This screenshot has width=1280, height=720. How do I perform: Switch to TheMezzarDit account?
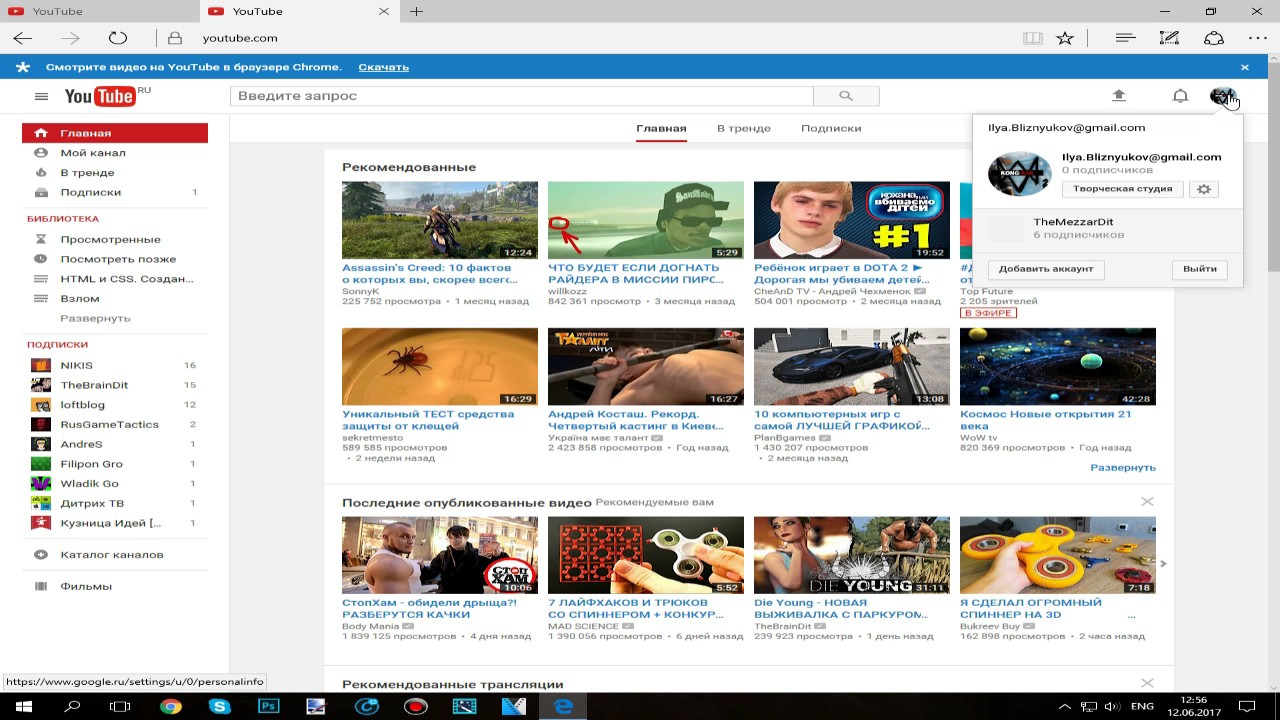(1107, 228)
